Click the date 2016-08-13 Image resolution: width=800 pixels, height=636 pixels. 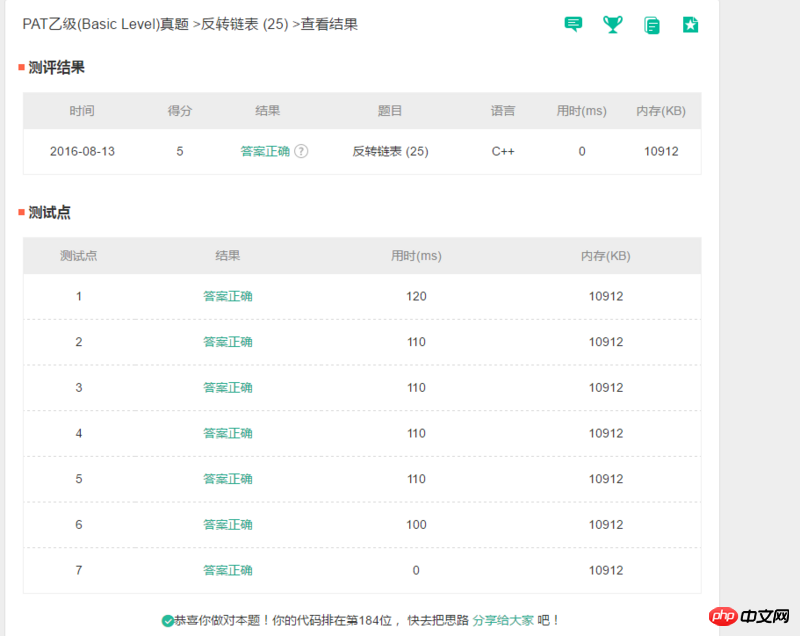click(x=82, y=151)
